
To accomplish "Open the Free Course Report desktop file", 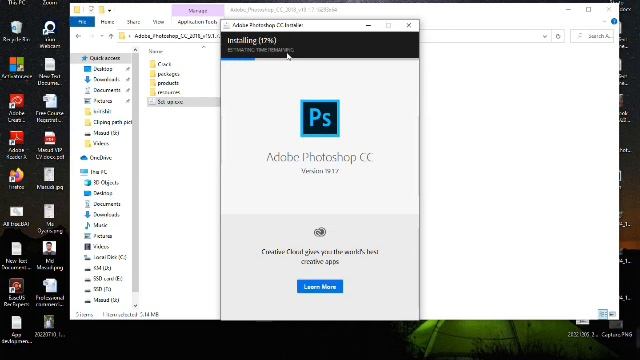I will click(50, 108).
